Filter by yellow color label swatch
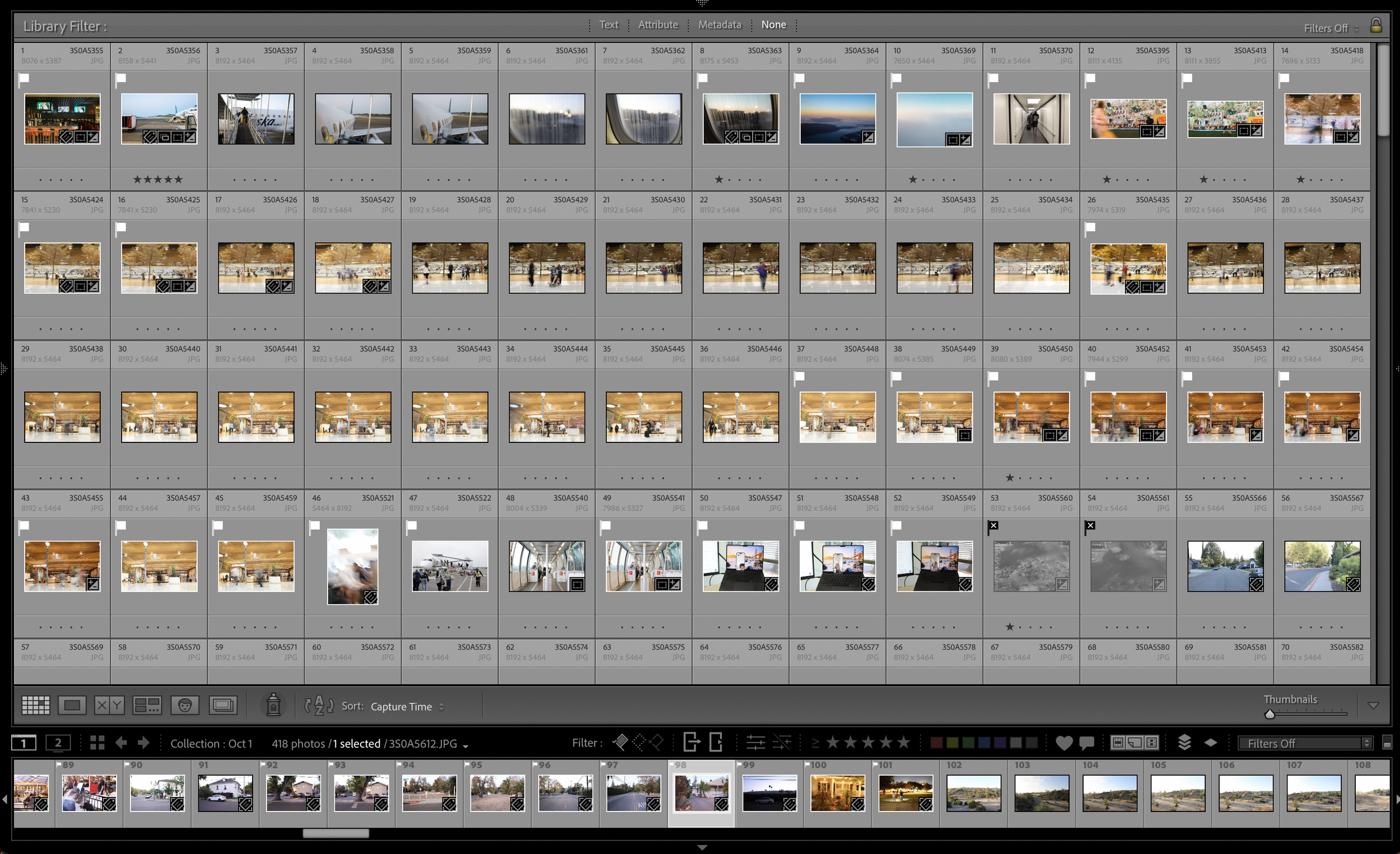 [x=952, y=743]
